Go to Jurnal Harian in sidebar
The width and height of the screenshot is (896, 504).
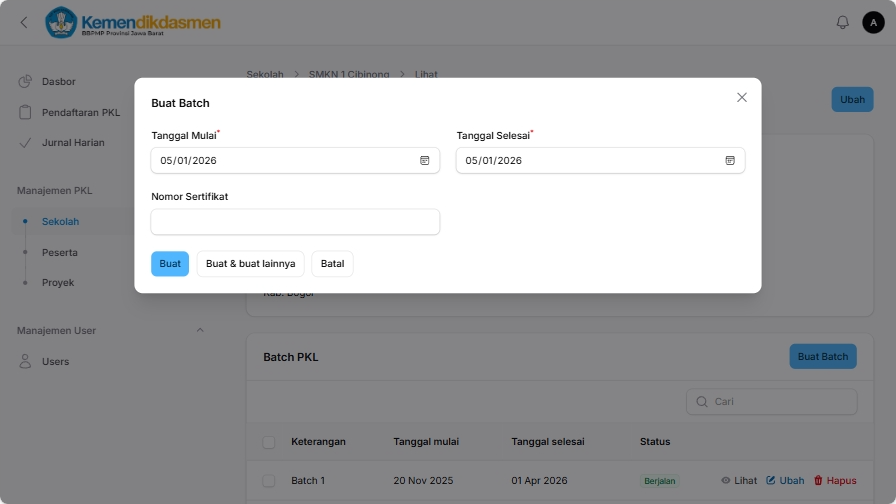(73, 142)
